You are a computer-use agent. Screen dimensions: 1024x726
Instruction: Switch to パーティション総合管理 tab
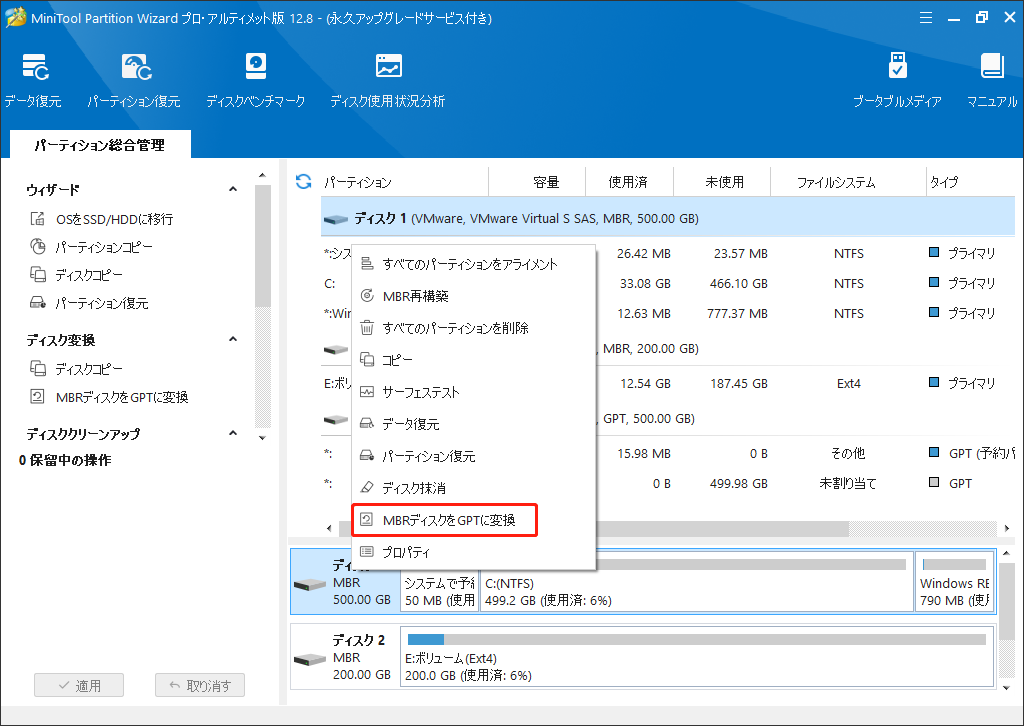(x=99, y=145)
